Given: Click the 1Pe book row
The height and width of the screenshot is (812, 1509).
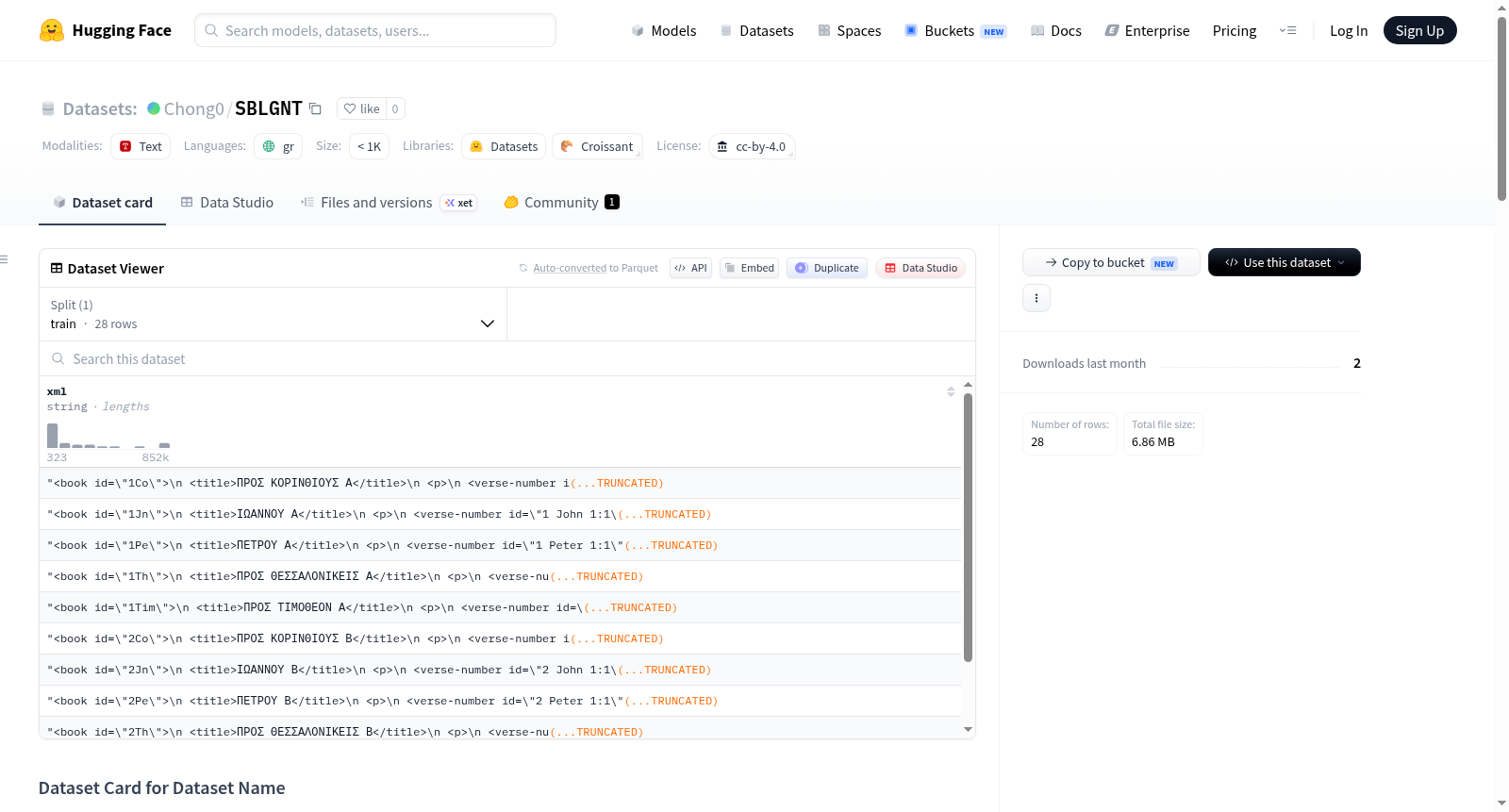Looking at the screenshot, I should point(500,545).
